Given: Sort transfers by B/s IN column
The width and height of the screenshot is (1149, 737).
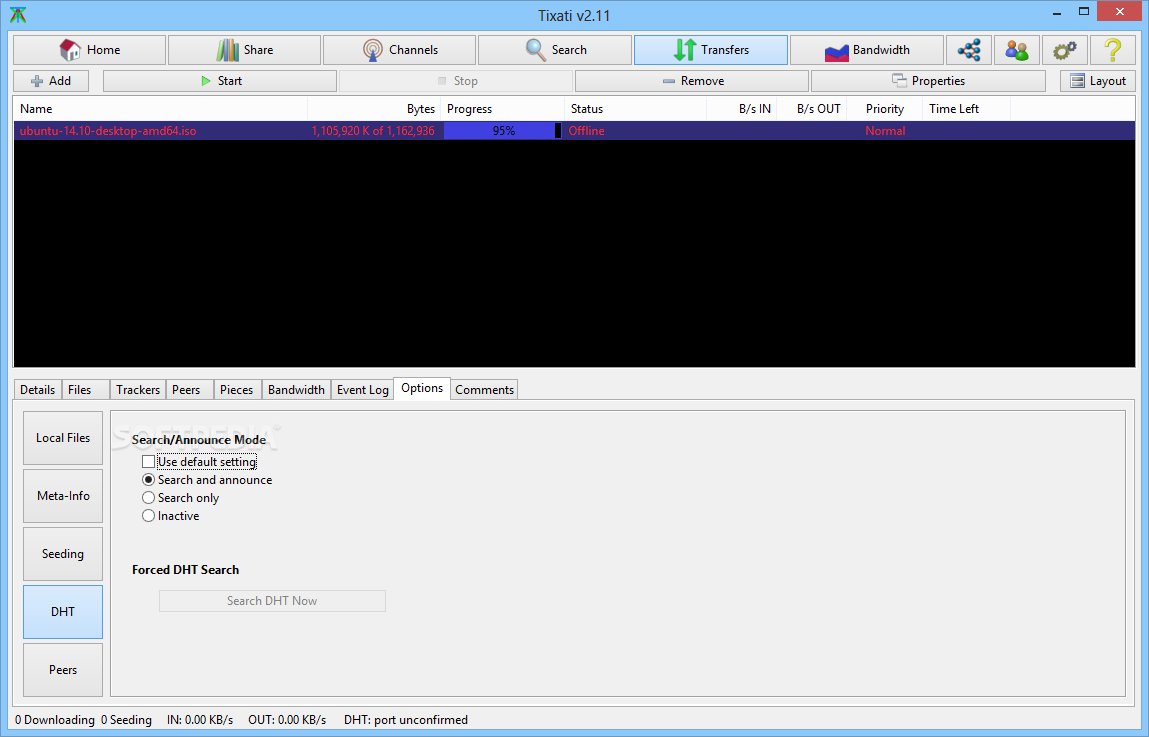Looking at the screenshot, I should tap(742, 108).
